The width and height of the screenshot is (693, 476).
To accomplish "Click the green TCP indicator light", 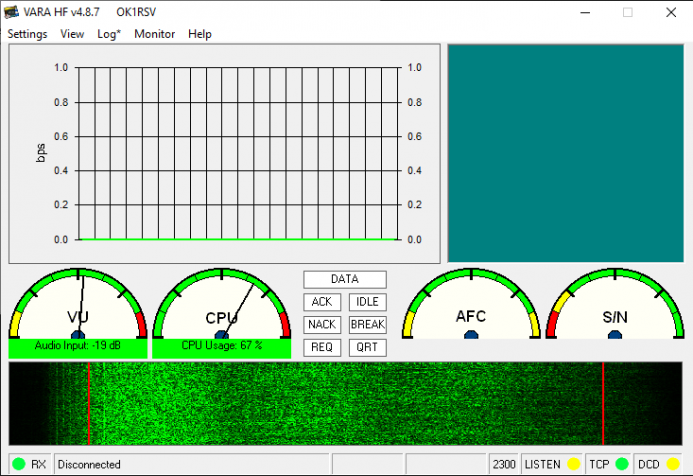I will (x=622, y=464).
